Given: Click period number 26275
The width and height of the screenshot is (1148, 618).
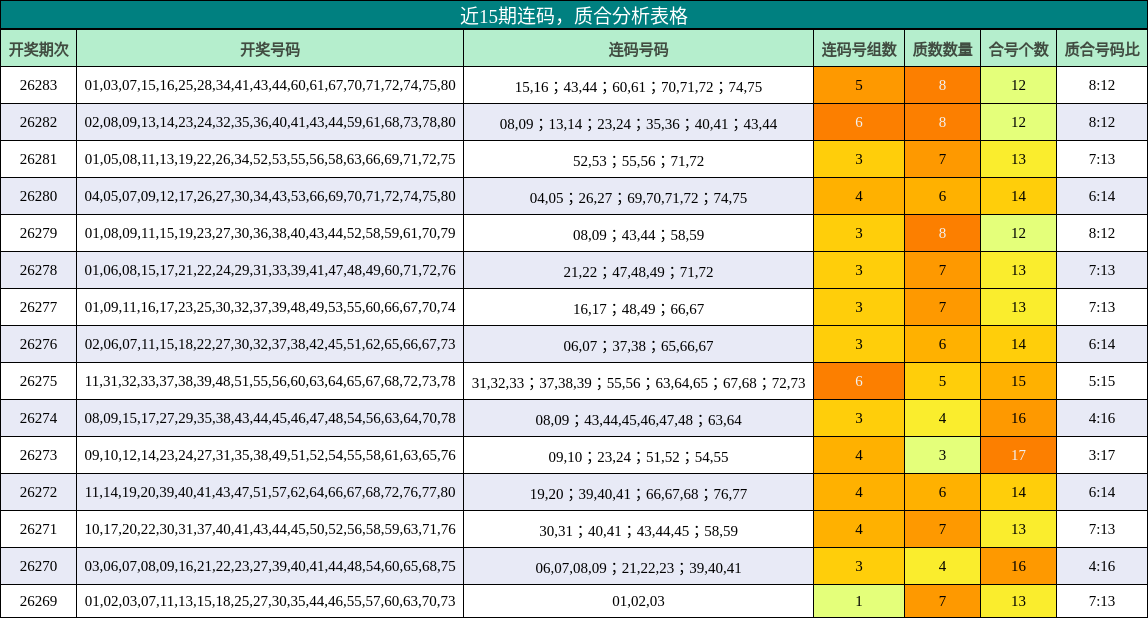Looking at the screenshot, I should click(38, 381).
